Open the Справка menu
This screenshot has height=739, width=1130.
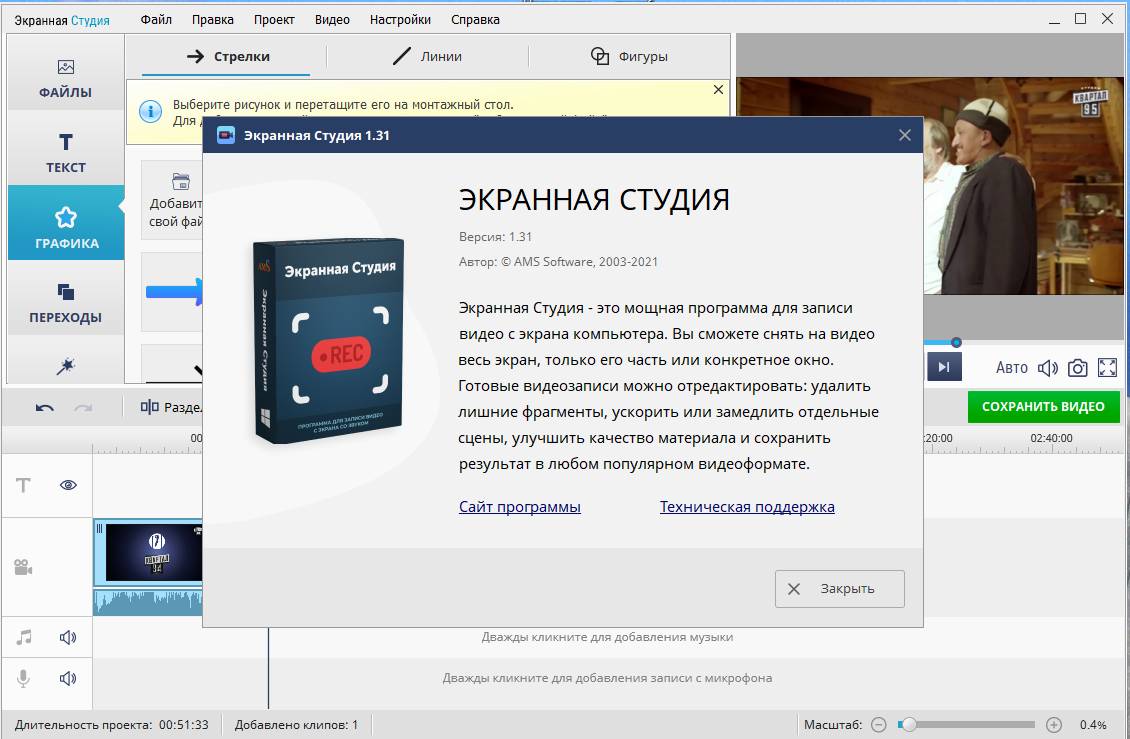[x=475, y=19]
